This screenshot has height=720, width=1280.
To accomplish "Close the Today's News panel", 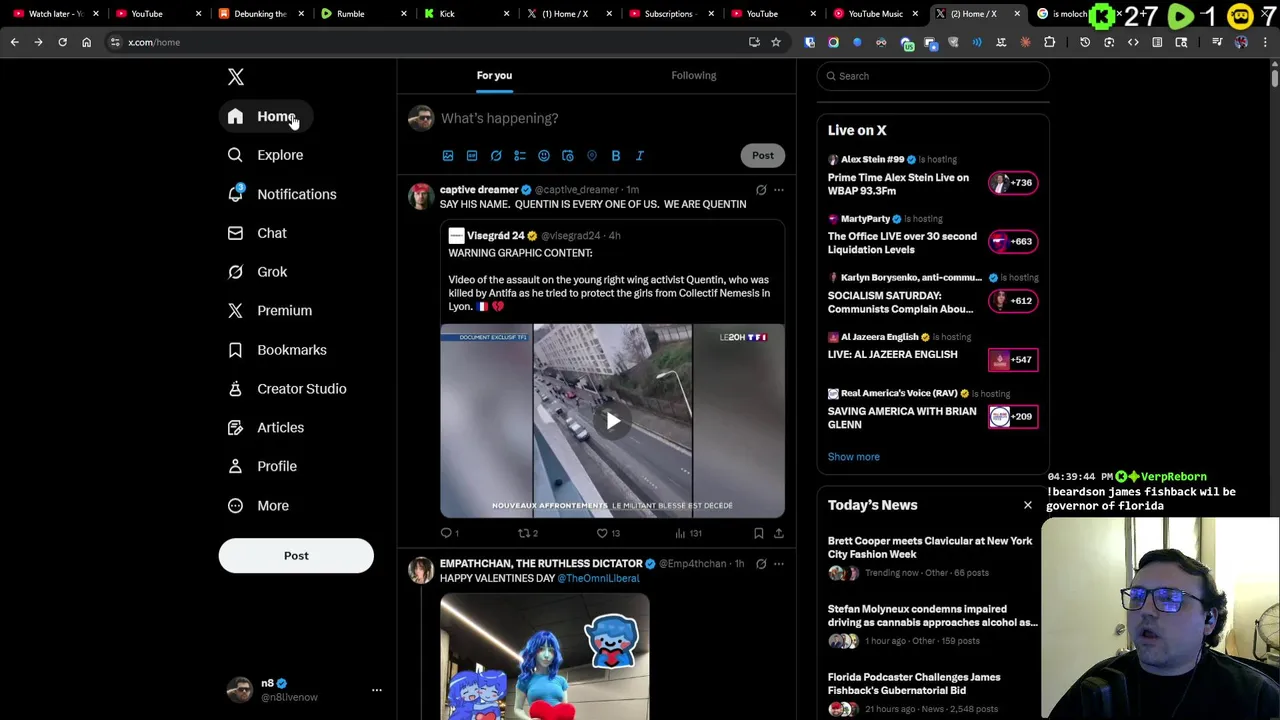I will (x=1027, y=505).
